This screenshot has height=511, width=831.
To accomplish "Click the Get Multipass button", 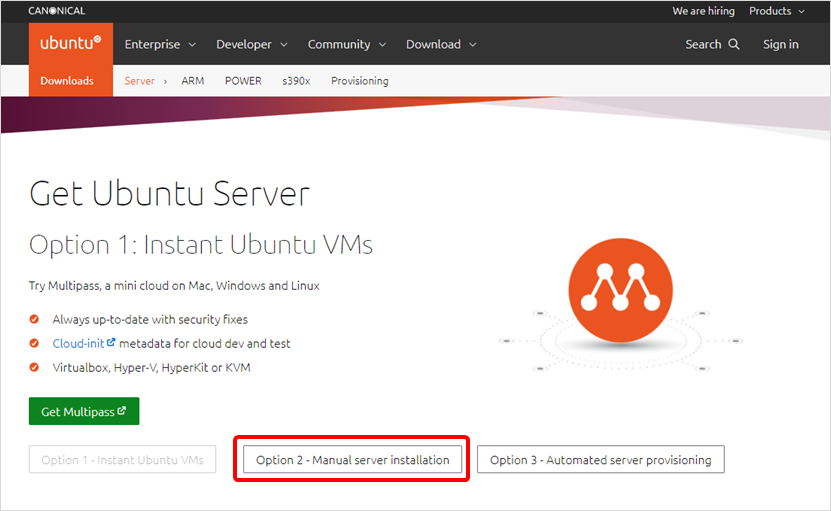I will tap(84, 411).
